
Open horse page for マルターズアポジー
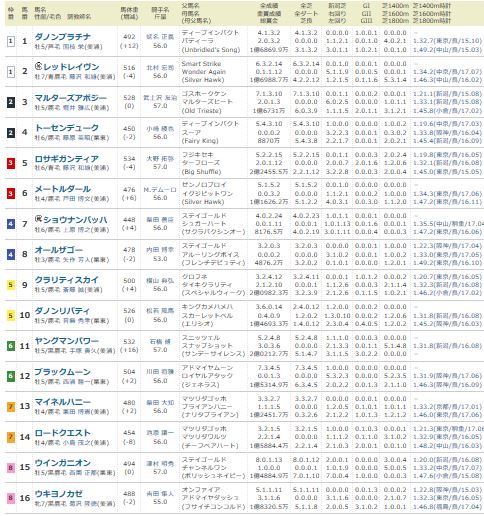[71, 98]
